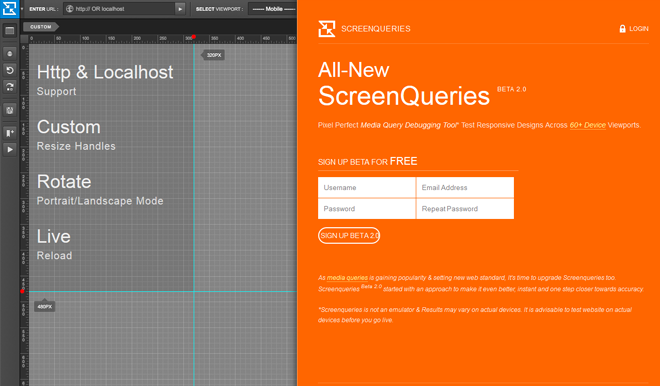Open the small arrow menu beside toolbar logo
This screenshot has width=660, height=386.
(x=22, y=9)
